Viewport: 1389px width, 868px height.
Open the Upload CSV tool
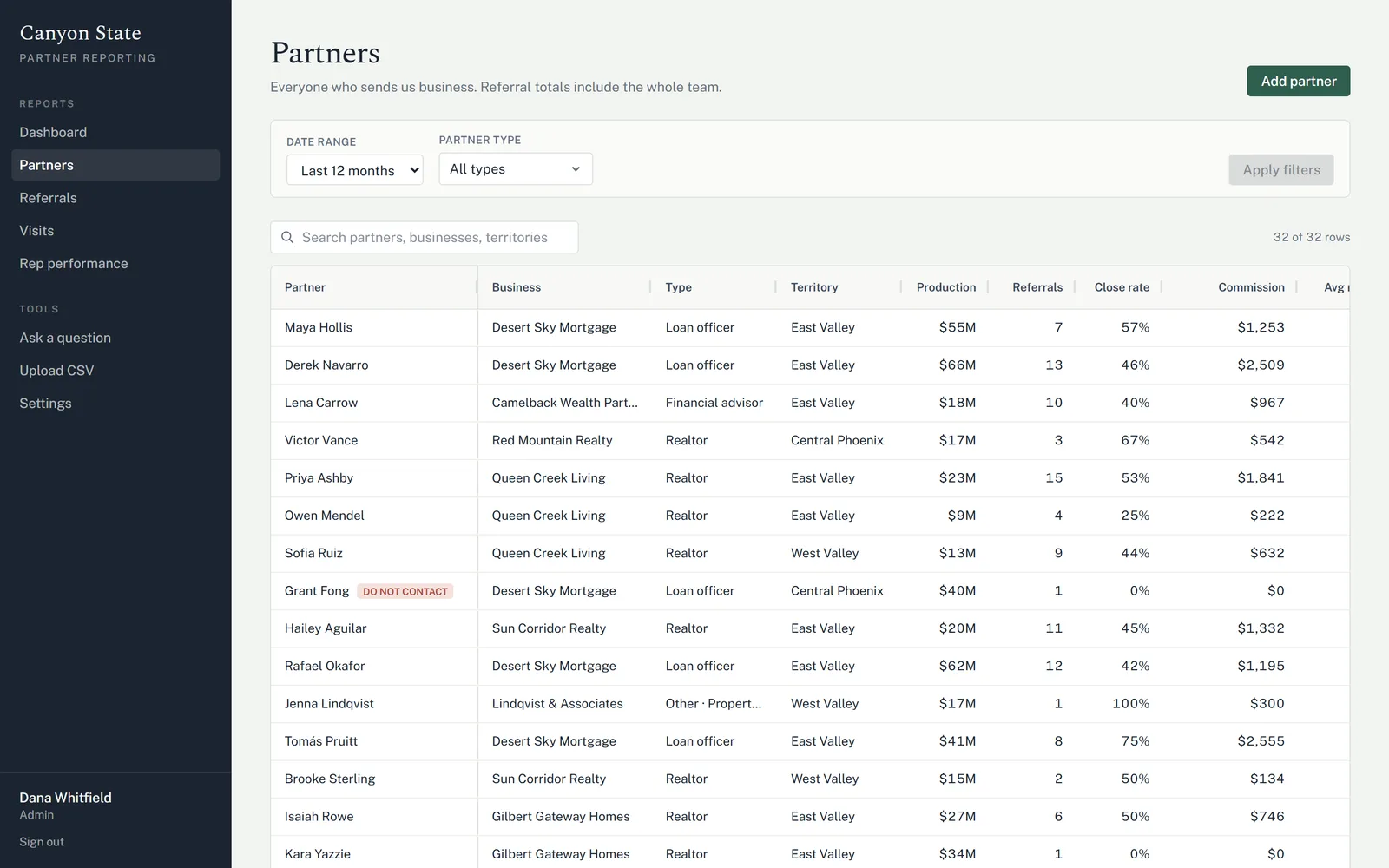(x=115, y=371)
